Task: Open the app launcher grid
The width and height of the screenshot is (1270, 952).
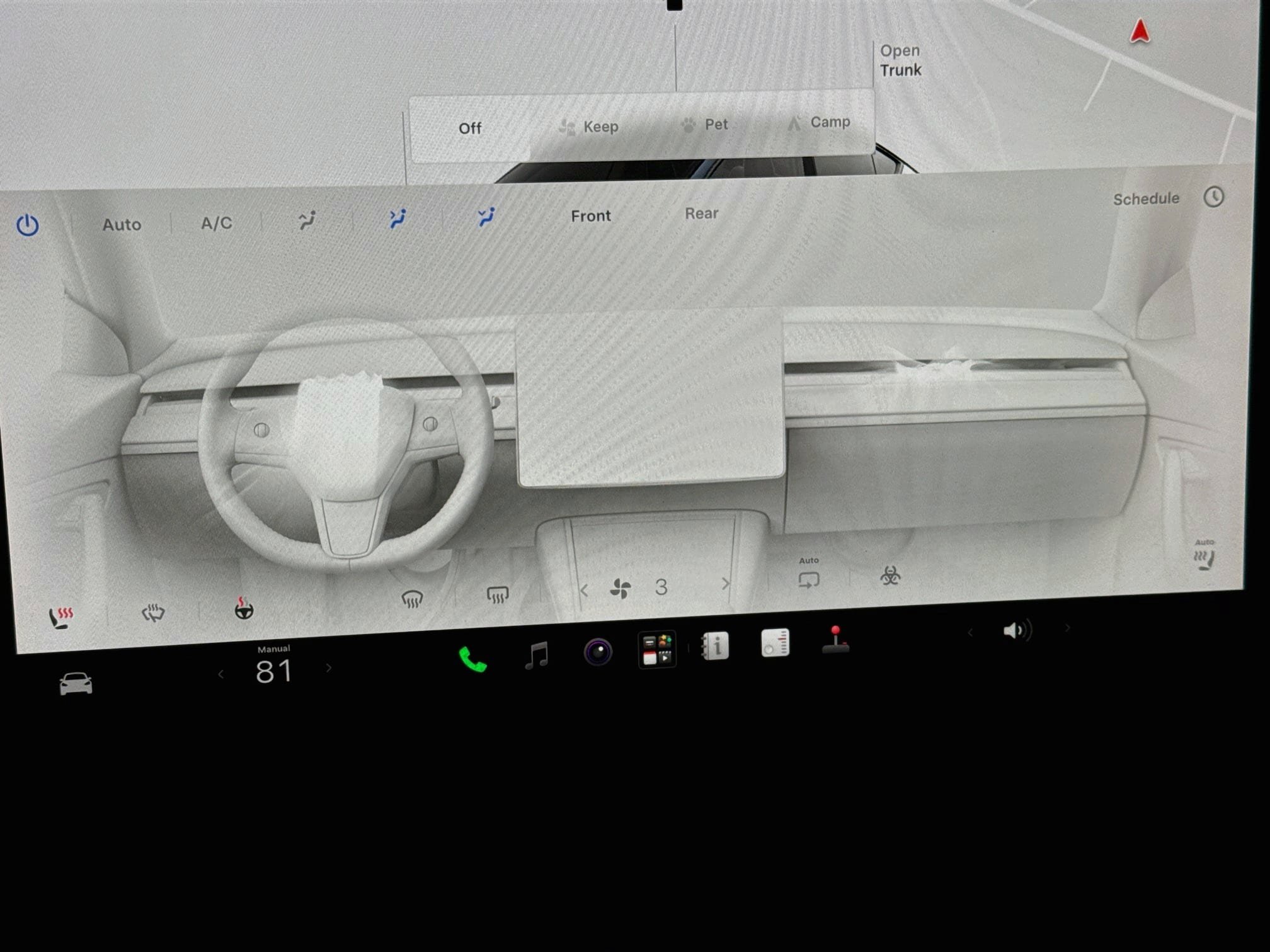Action: coord(657,649)
